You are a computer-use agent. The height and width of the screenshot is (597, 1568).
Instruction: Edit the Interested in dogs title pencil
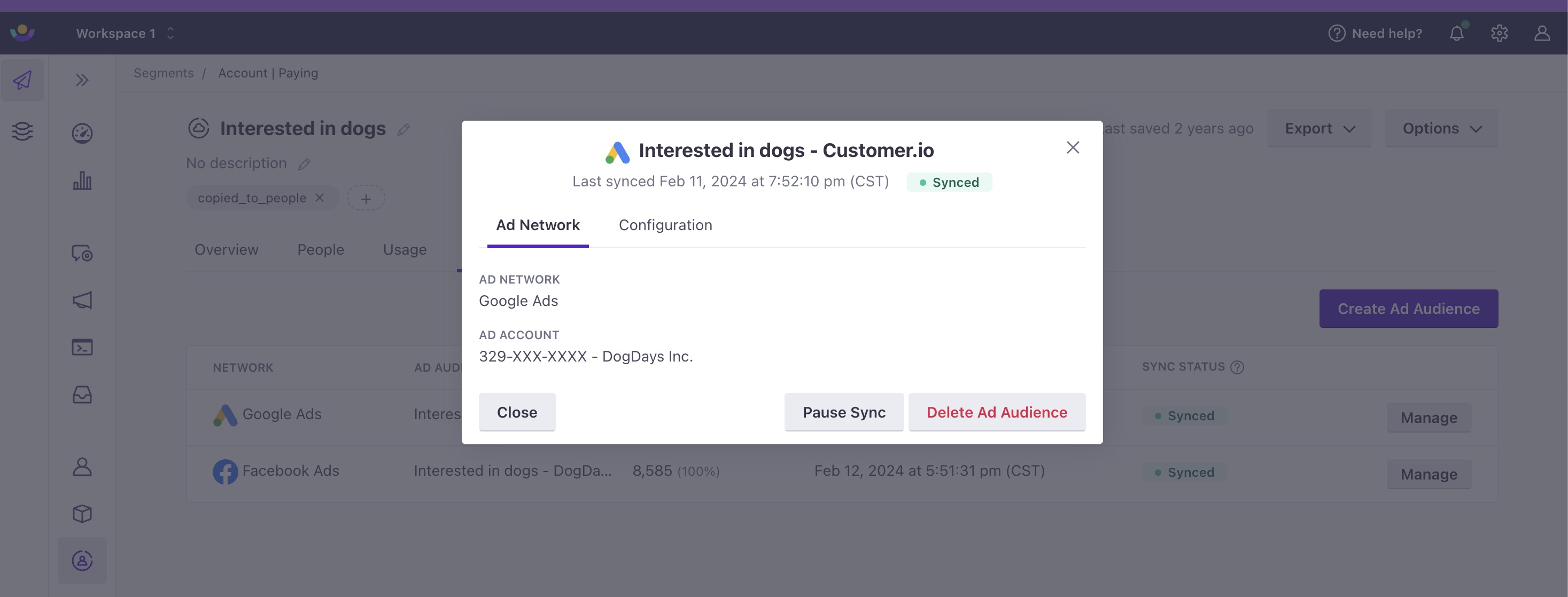[403, 129]
